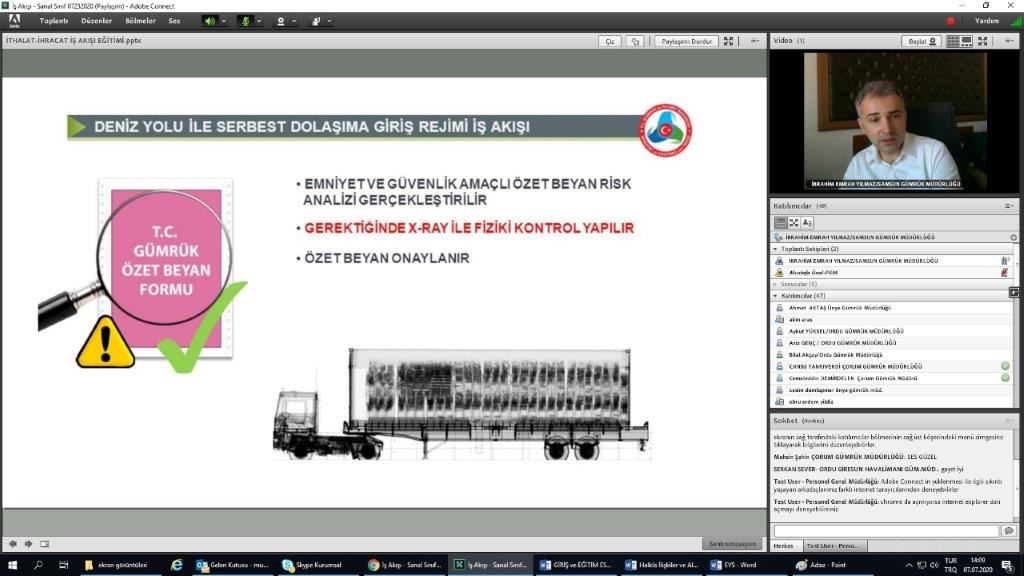This screenshot has height=576, width=1024.
Task: Open the Bölmeler menu
Action: (140, 20)
